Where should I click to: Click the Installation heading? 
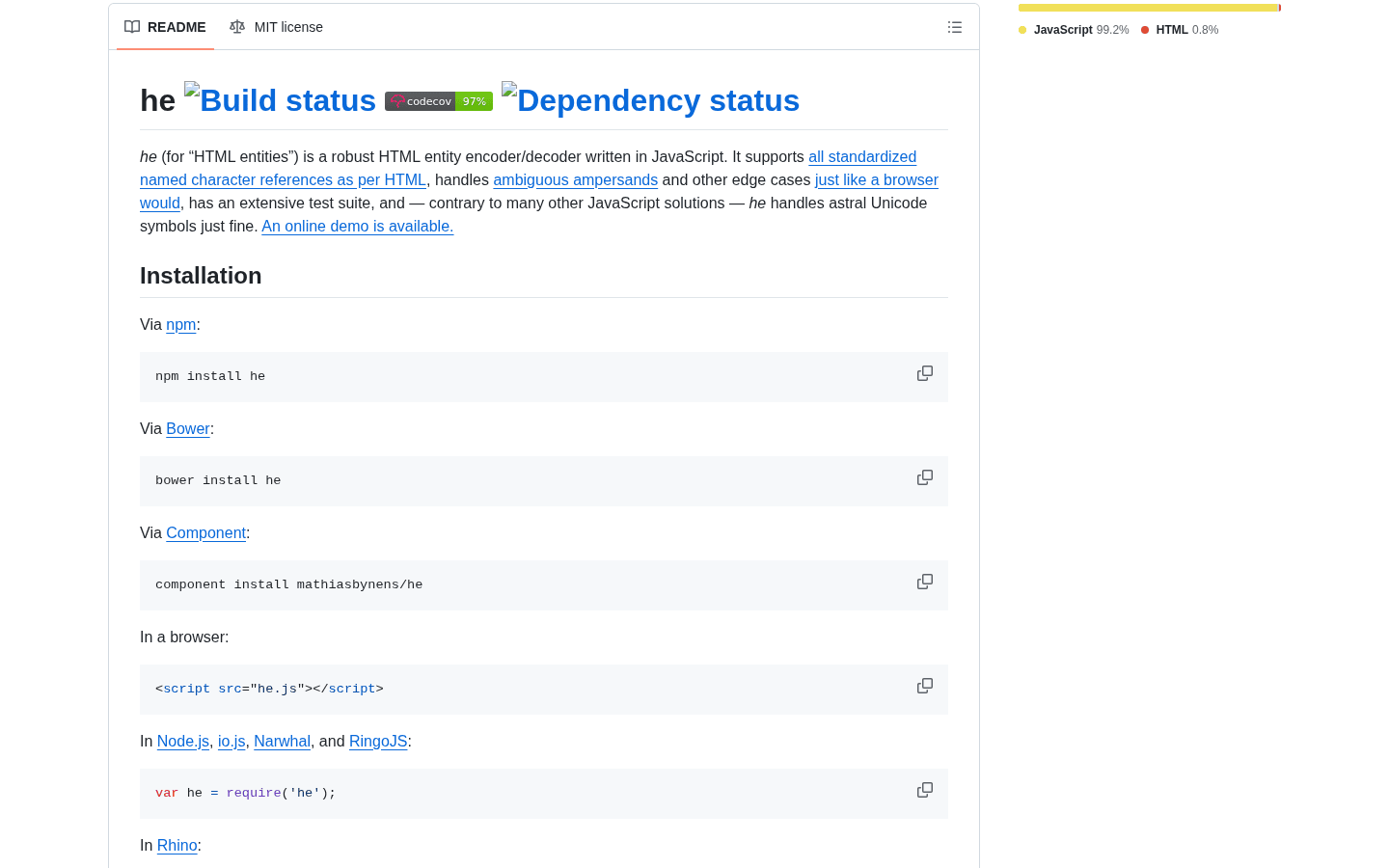tap(201, 276)
